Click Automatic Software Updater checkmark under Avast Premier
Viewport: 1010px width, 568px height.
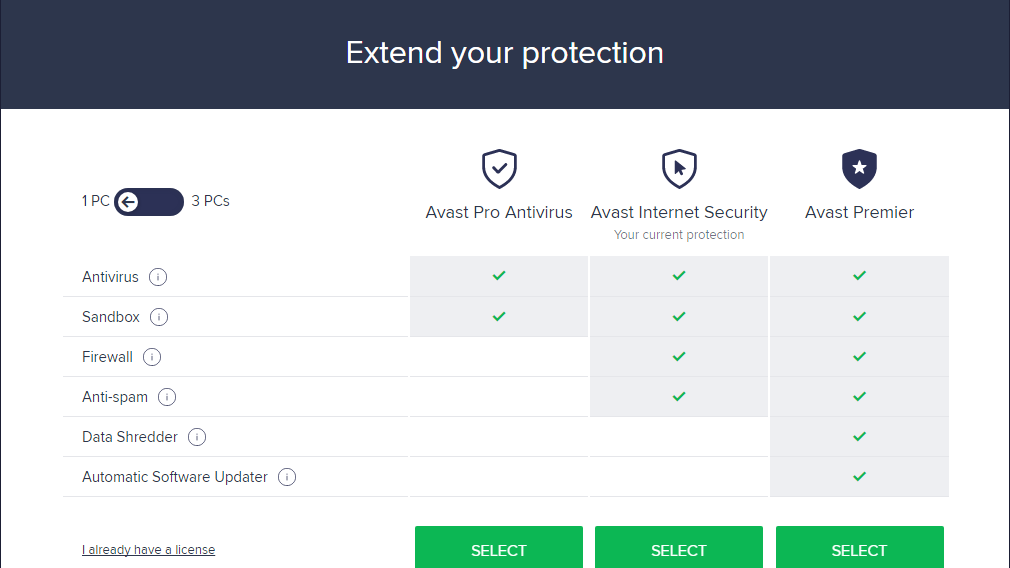coord(859,477)
